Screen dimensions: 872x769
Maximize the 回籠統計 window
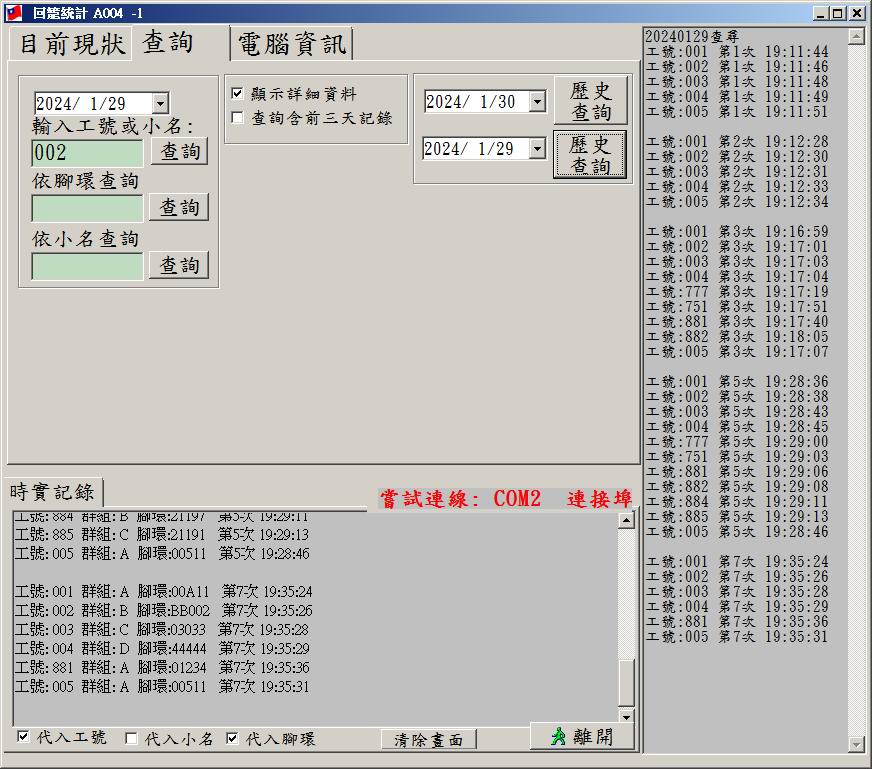(839, 13)
